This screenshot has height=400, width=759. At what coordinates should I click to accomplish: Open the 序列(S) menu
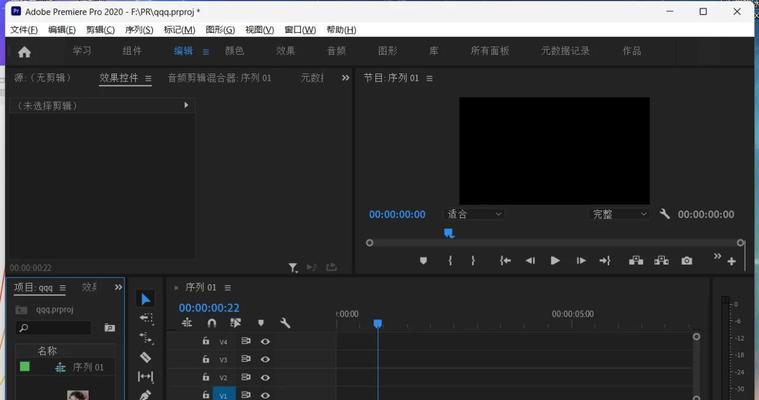click(x=139, y=30)
